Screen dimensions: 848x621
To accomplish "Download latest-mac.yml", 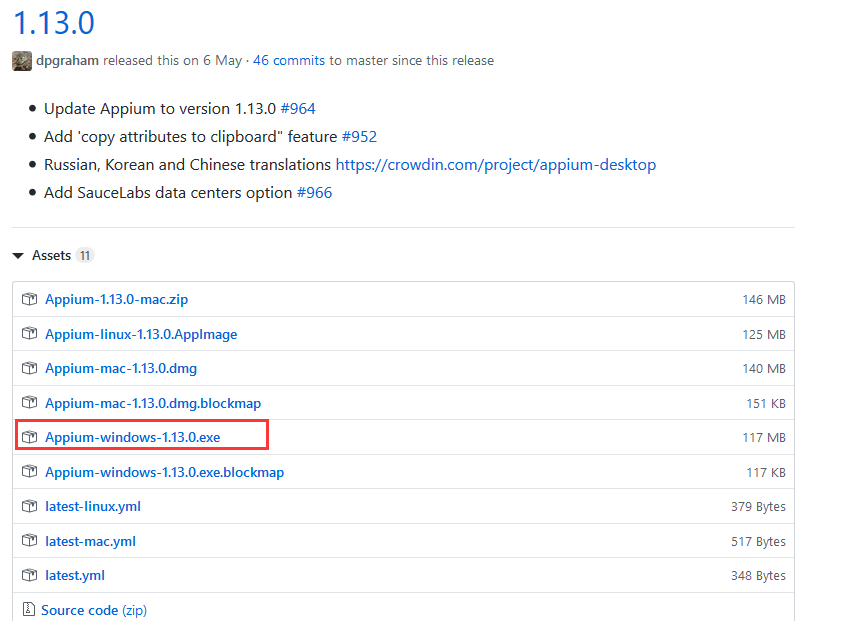I will pyautogui.click(x=90, y=541).
